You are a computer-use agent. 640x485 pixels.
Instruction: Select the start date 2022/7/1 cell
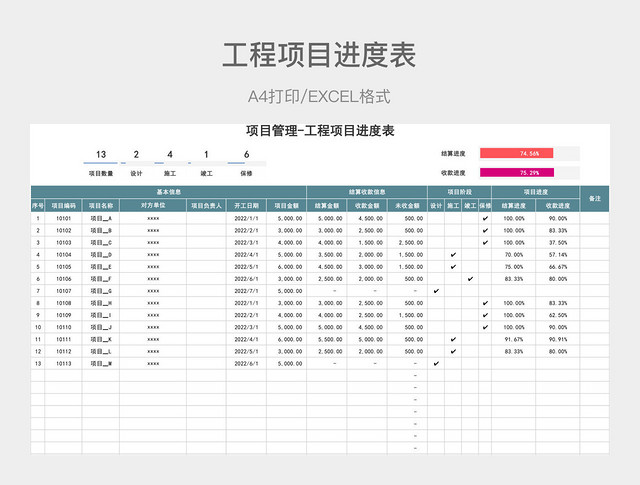pyautogui.click(x=247, y=291)
